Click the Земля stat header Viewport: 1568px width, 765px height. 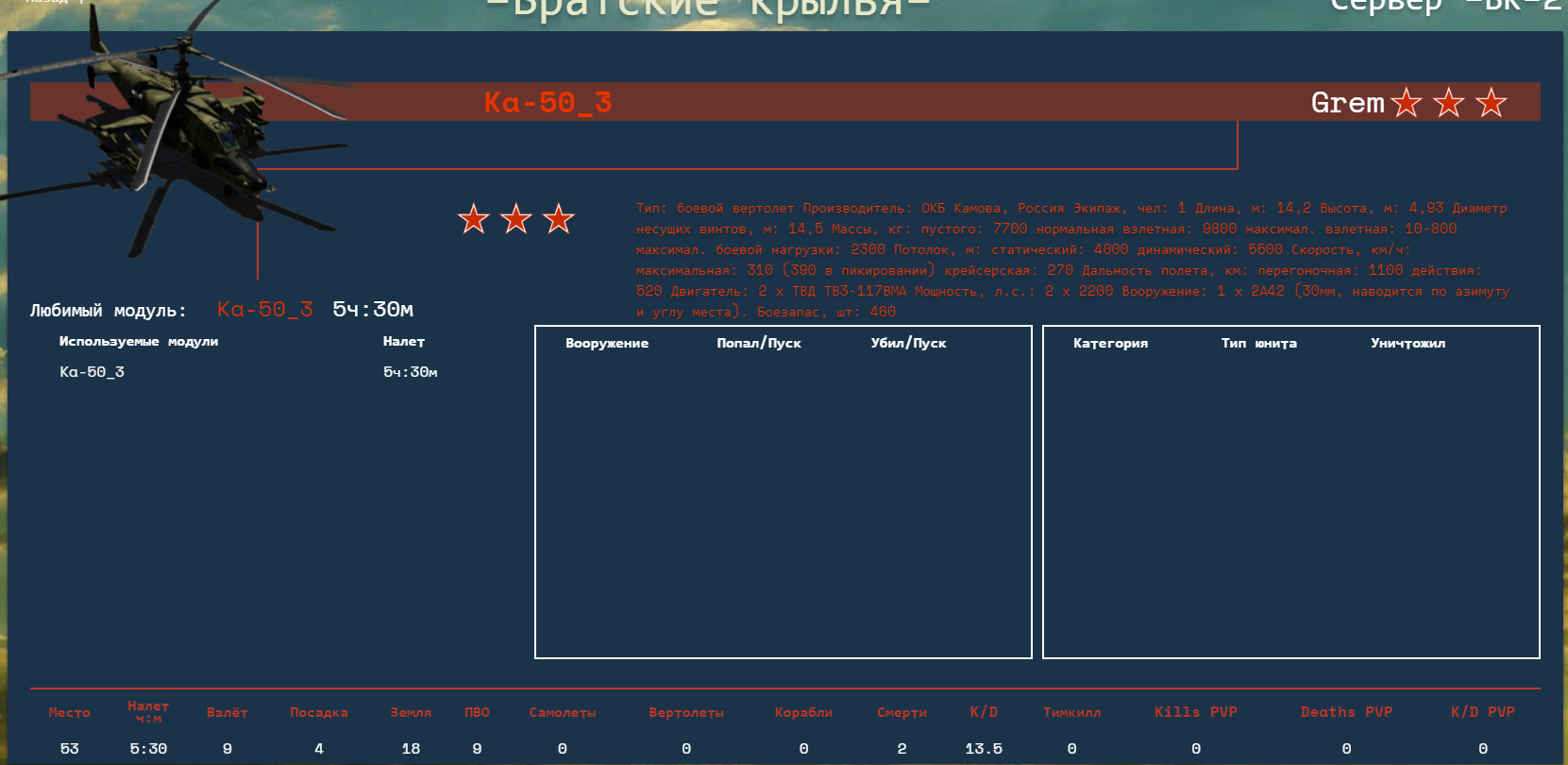(x=411, y=713)
